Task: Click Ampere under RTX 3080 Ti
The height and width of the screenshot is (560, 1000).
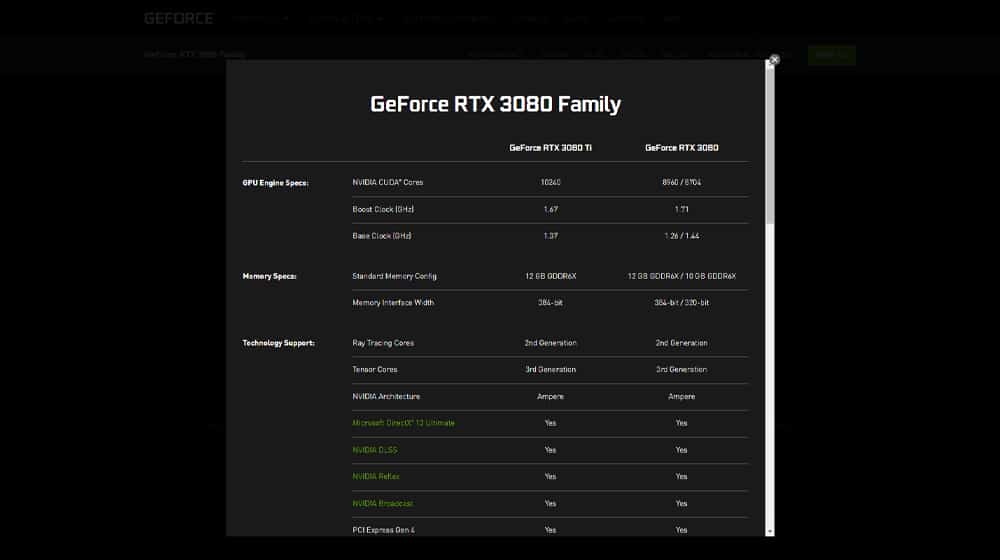Action: coord(550,396)
